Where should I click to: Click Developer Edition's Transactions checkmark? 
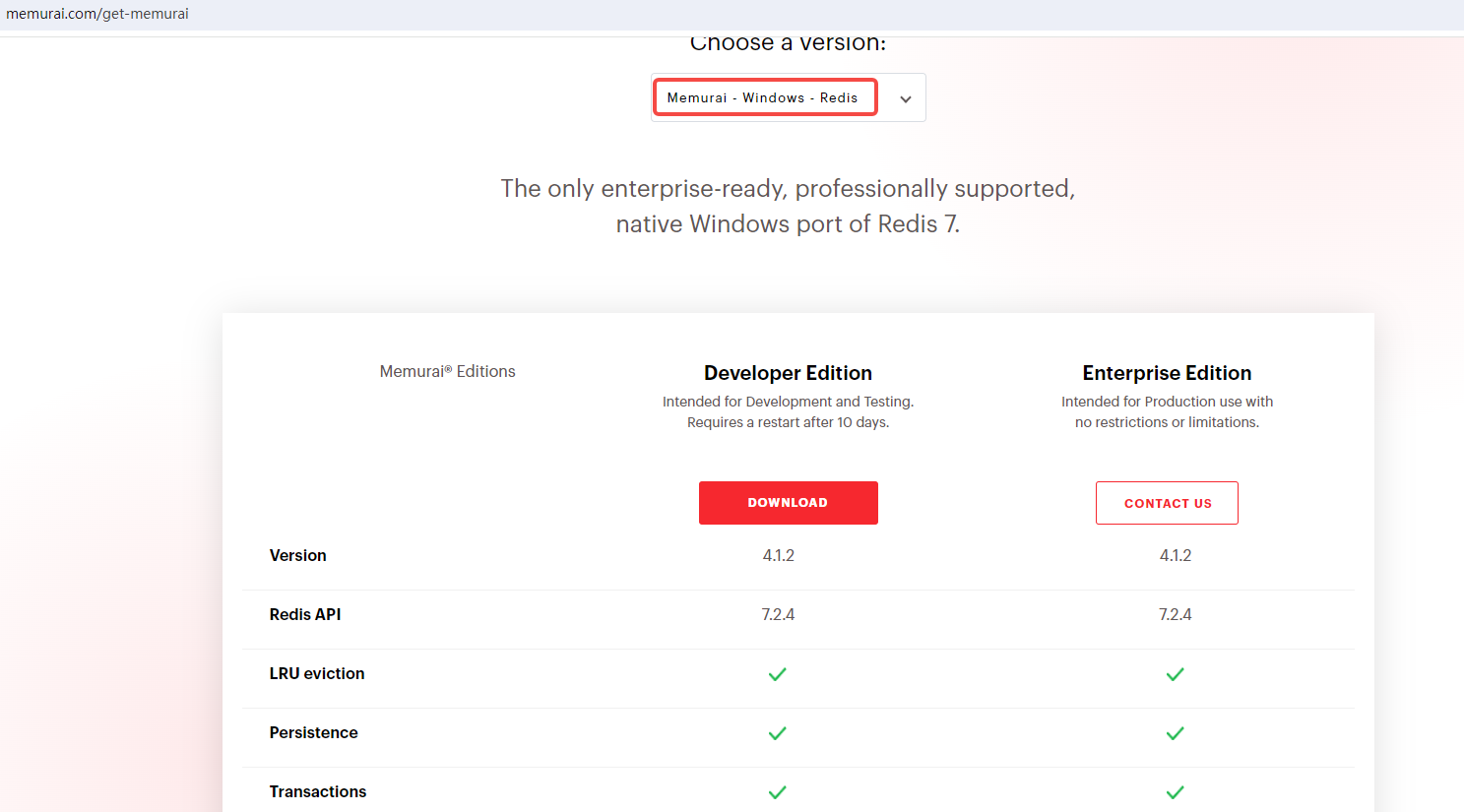coord(777,792)
